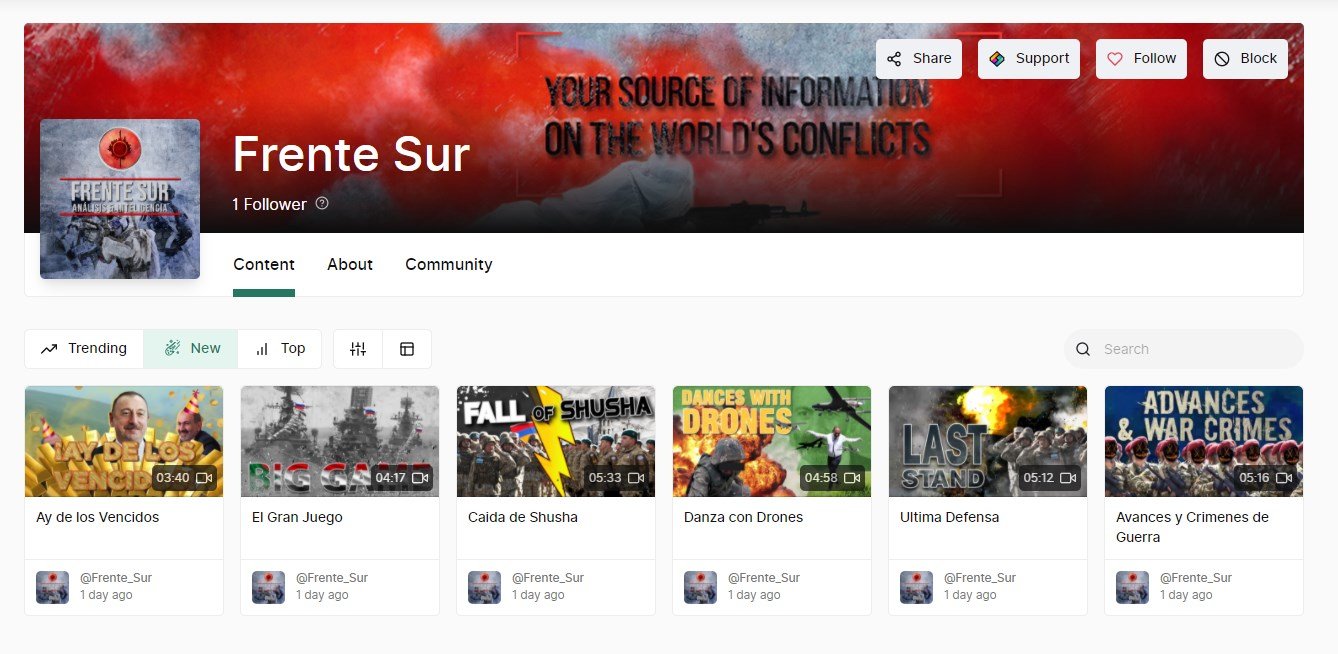Open the Dances with Drones video thumbnail
Viewport: 1338px width, 654px height.
pos(772,441)
